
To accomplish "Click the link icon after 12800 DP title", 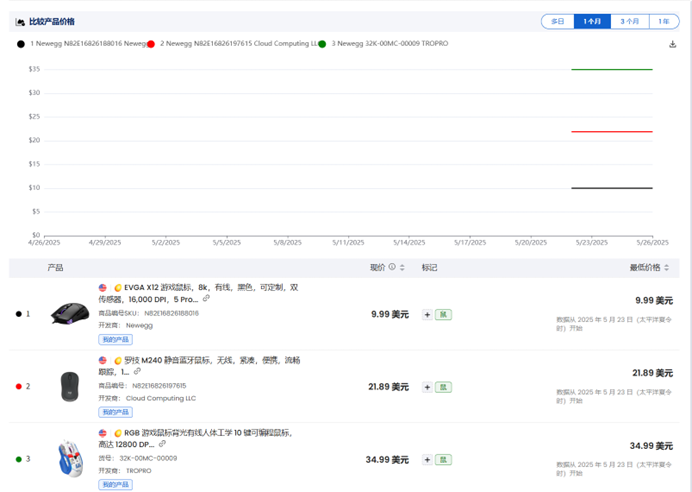I will coord(162,443).
